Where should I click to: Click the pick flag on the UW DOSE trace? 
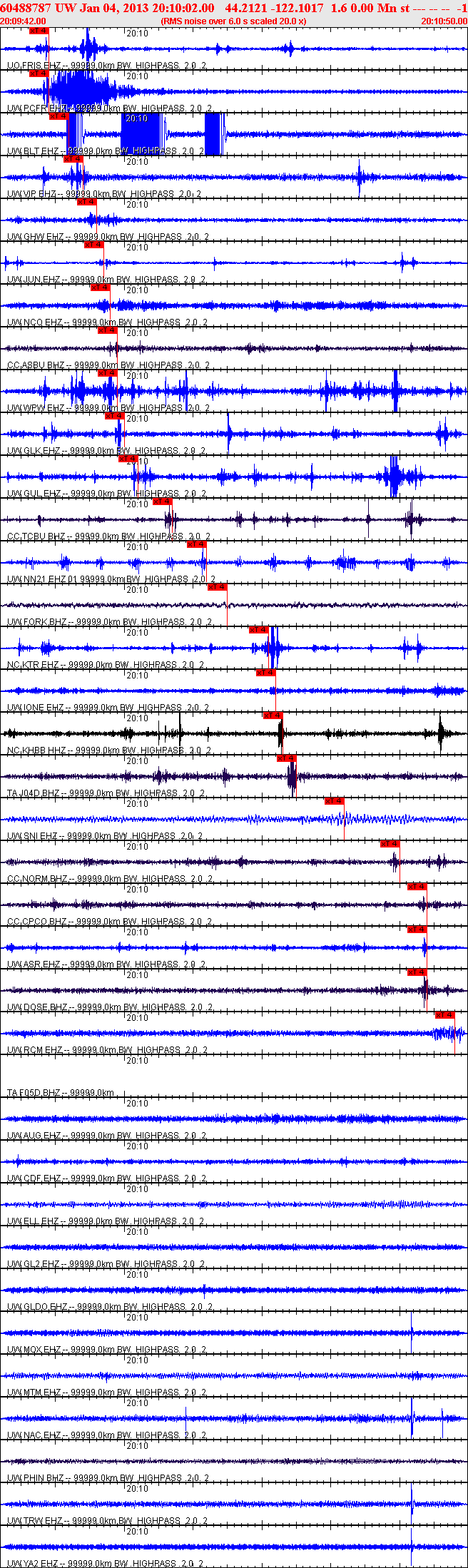click(417, 972)
